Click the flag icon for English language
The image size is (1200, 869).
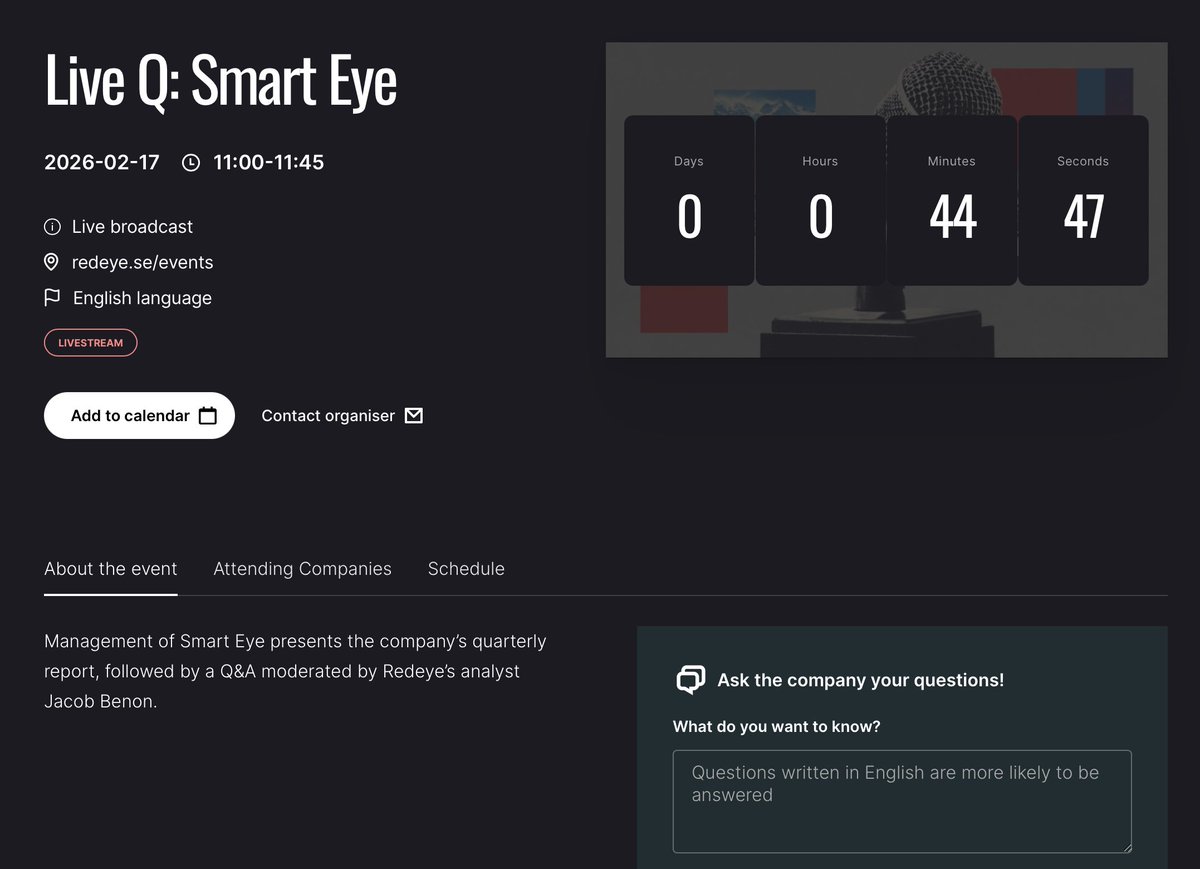click(52, 297)
